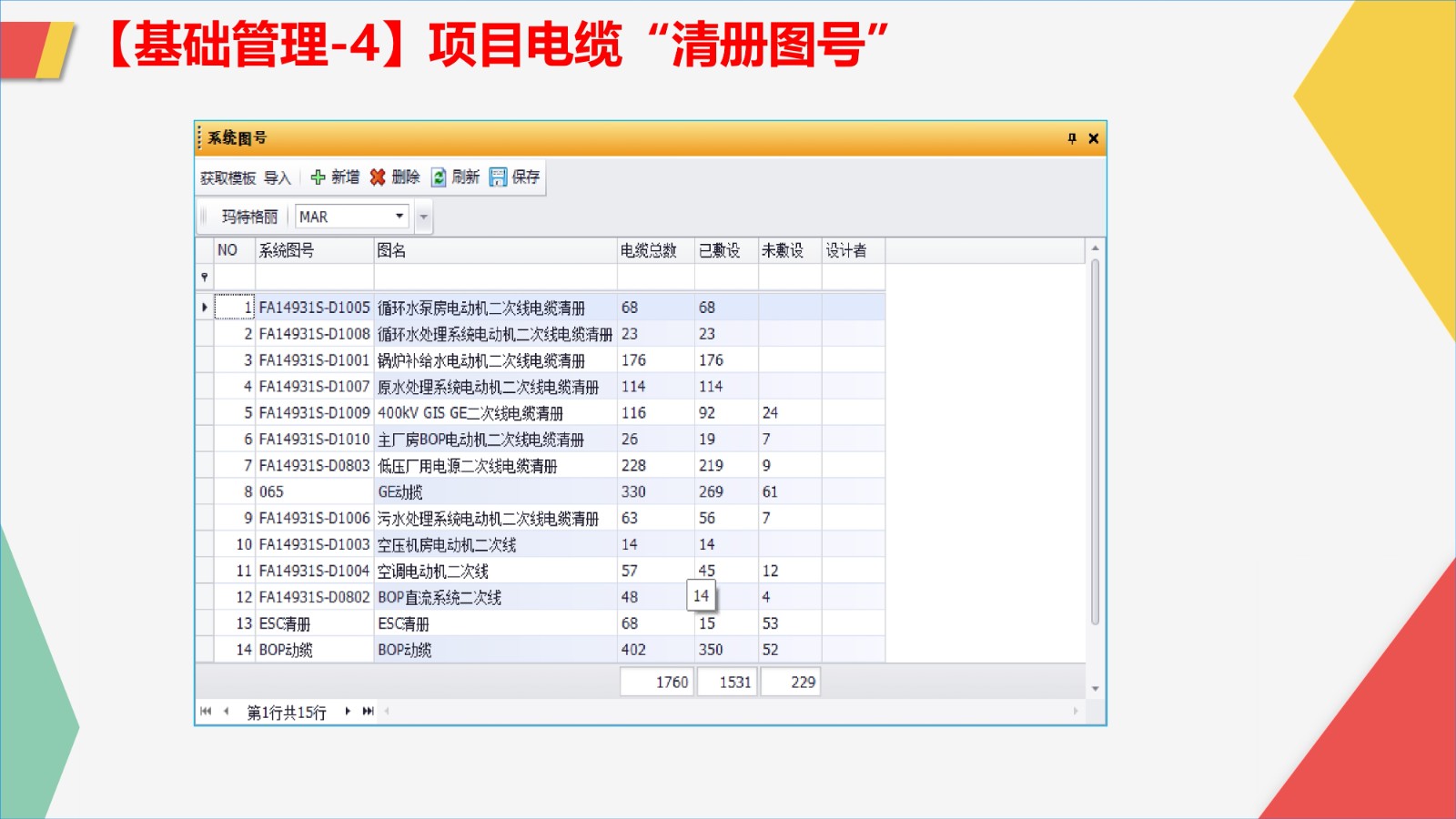This screenshot has height=819, width=1456.
Task: Click the filter row icon
Action: click(205, 277)
